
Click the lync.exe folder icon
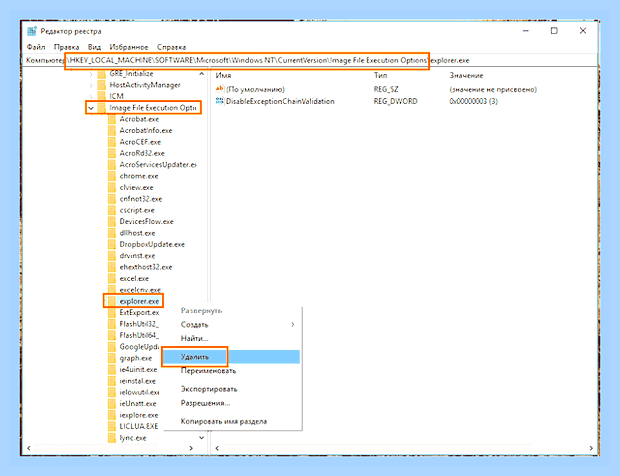tap(112, 438)
